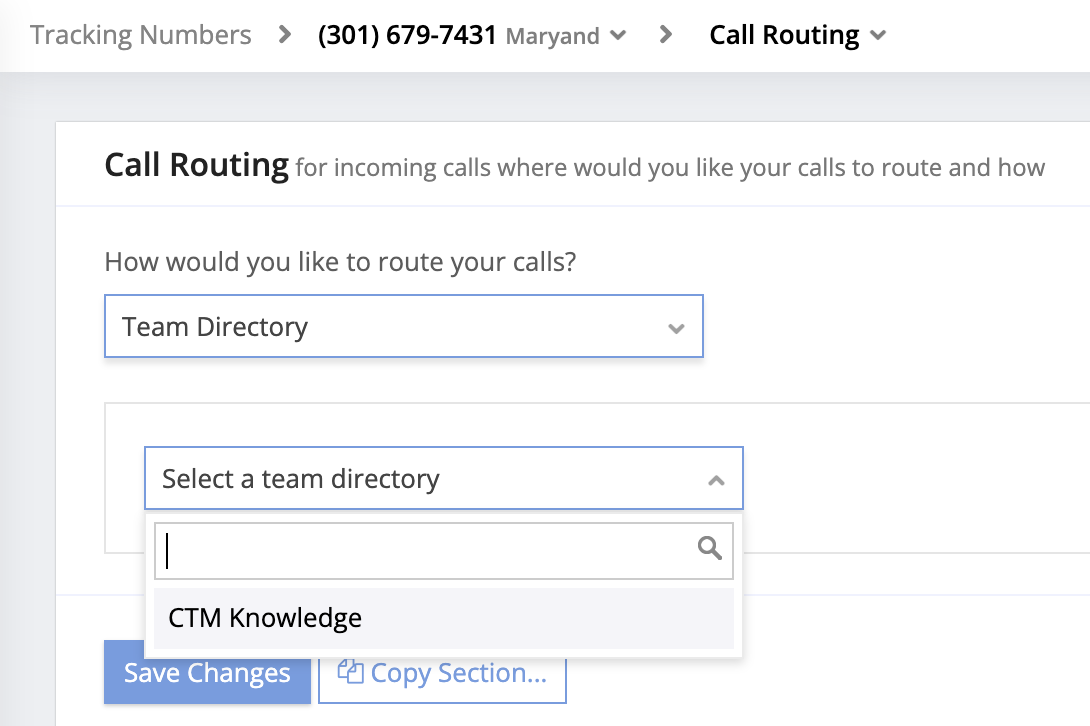Expand the chevron beside Call Routing breadcrumb
1090x726 pixels.
(x=878, y=36)
